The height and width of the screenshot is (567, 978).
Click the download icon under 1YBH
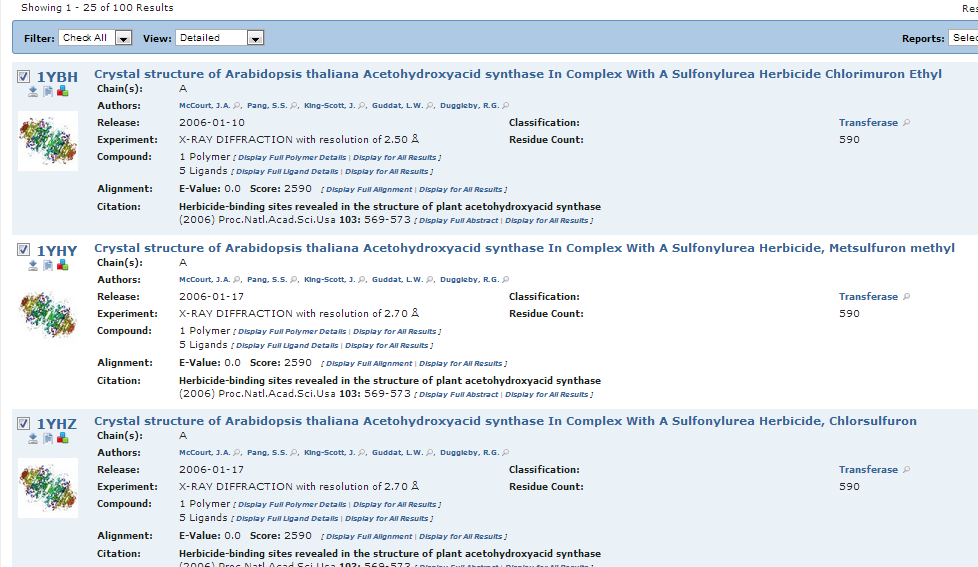[x=33, y=92]
